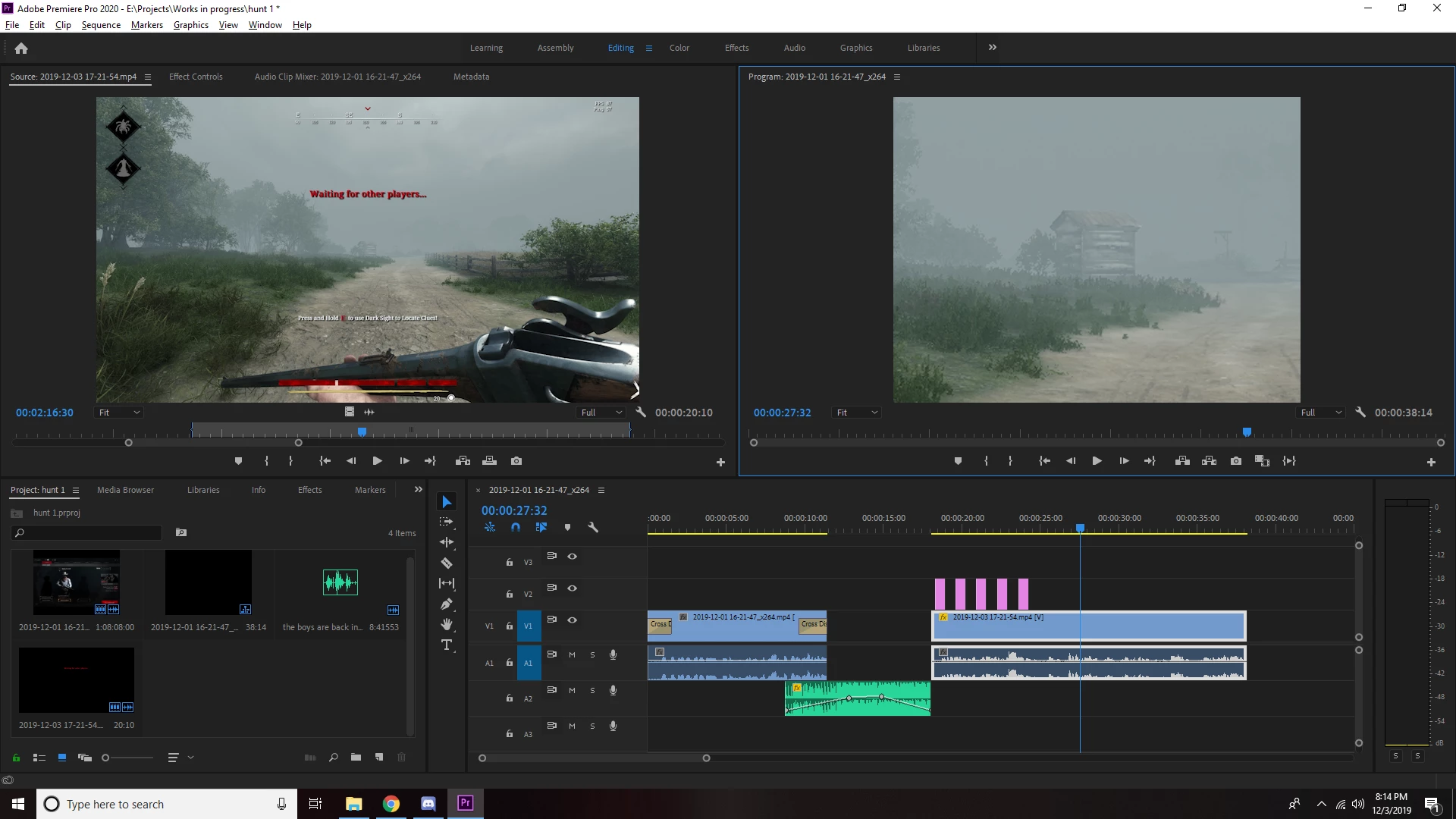Open the Sequence menu
This screenshot has width=1456, height=819.
101,25
